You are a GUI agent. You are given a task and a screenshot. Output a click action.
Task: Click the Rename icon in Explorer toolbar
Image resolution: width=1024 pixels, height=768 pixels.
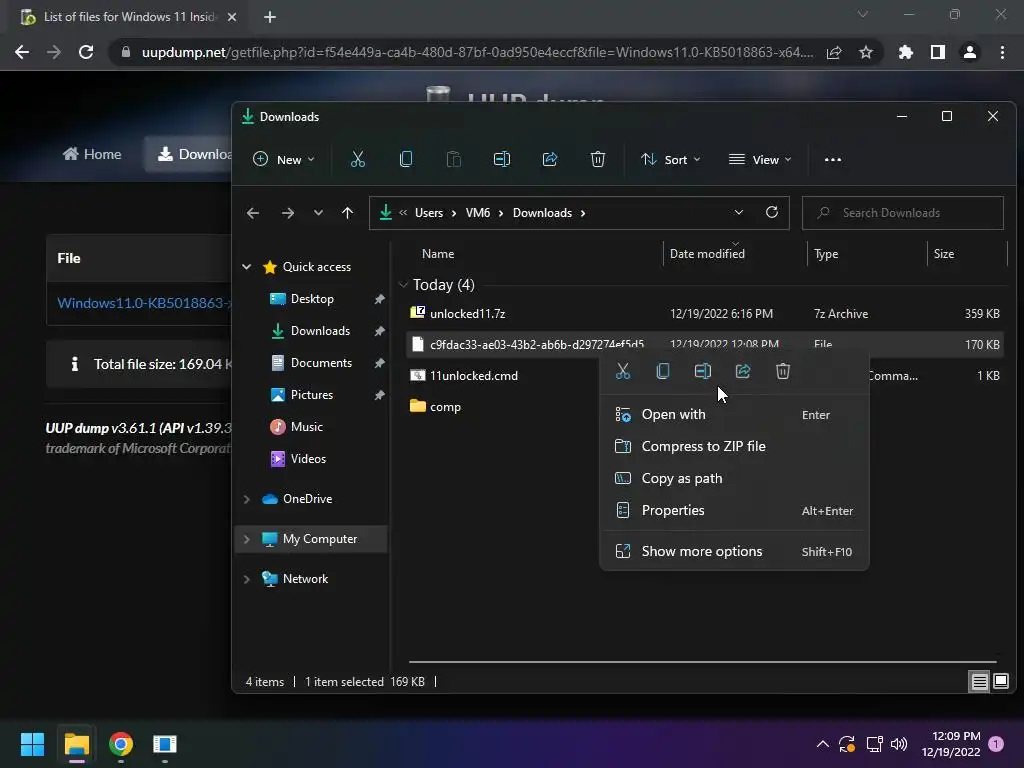pos(502,159)
